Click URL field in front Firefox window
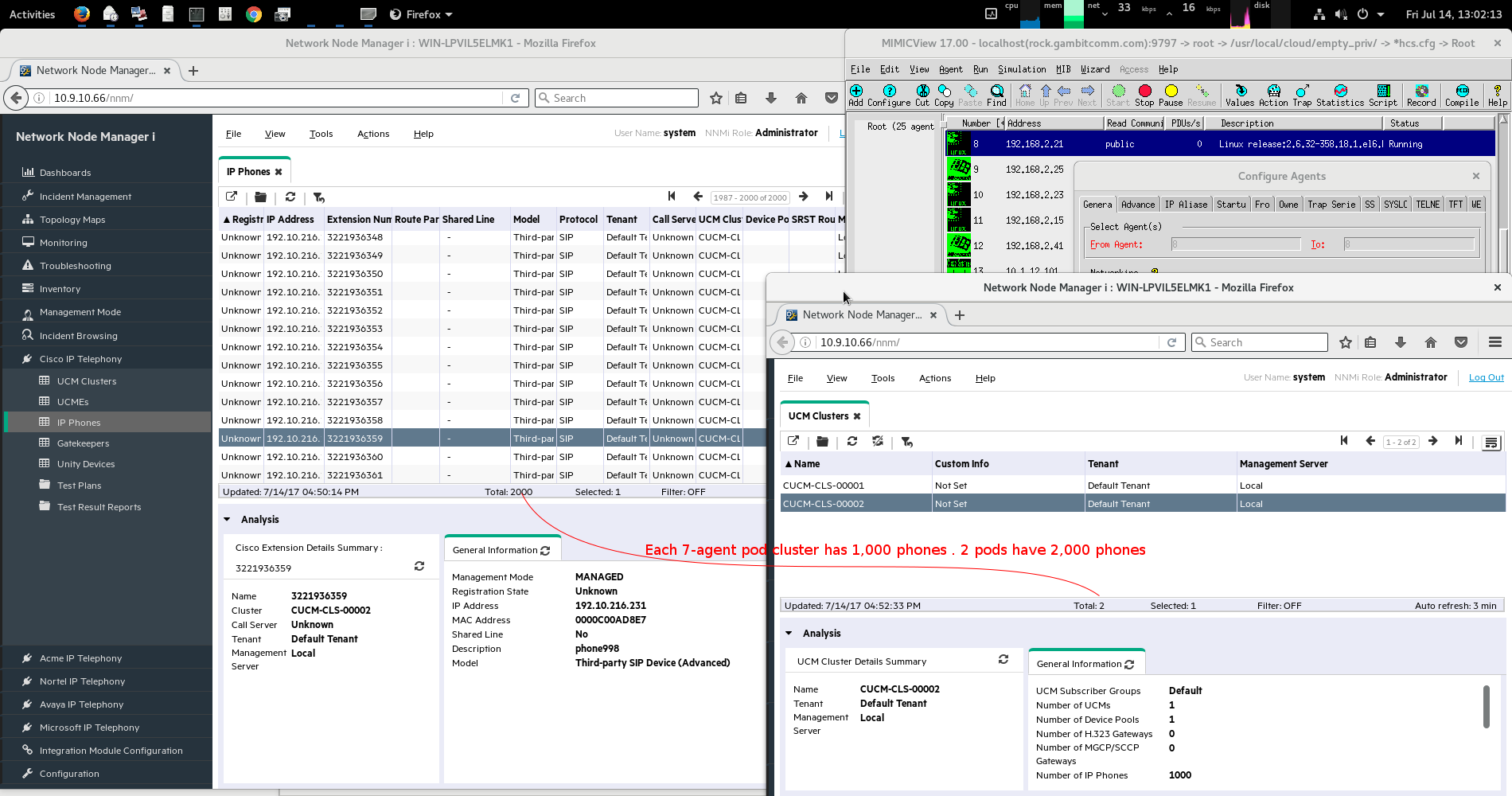Screen dimensions: 1512x796 coord(987,342)
